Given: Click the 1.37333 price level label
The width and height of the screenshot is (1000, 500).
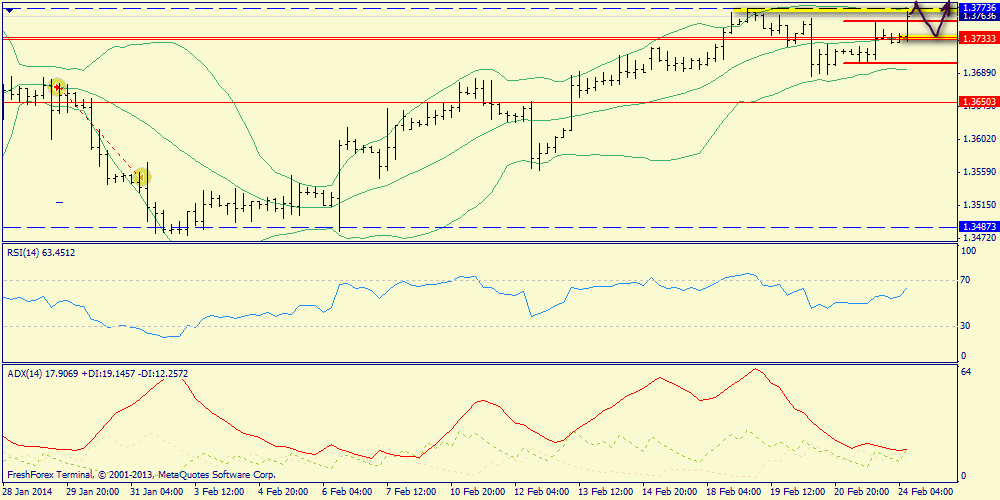Looking at the screenshot, I should (979, 38).
